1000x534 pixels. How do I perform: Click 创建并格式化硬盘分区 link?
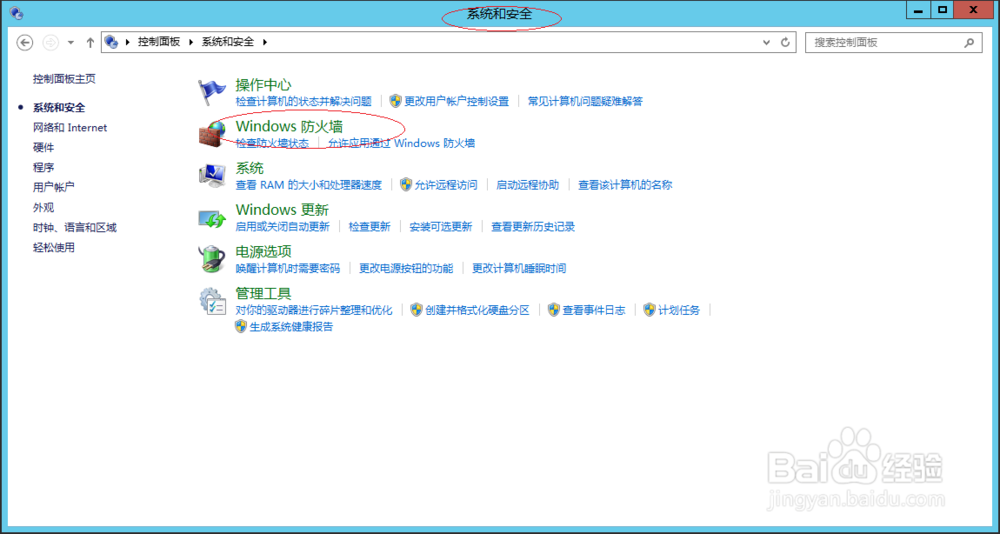[x=478, y=310]
